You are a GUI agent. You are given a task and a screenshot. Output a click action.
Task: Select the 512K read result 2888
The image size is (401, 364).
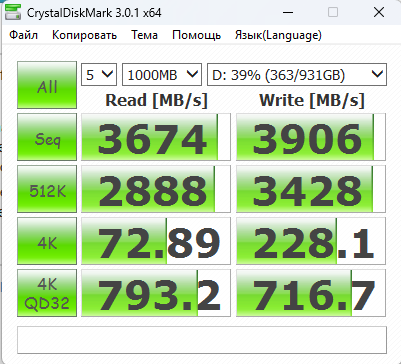point(156,189)
